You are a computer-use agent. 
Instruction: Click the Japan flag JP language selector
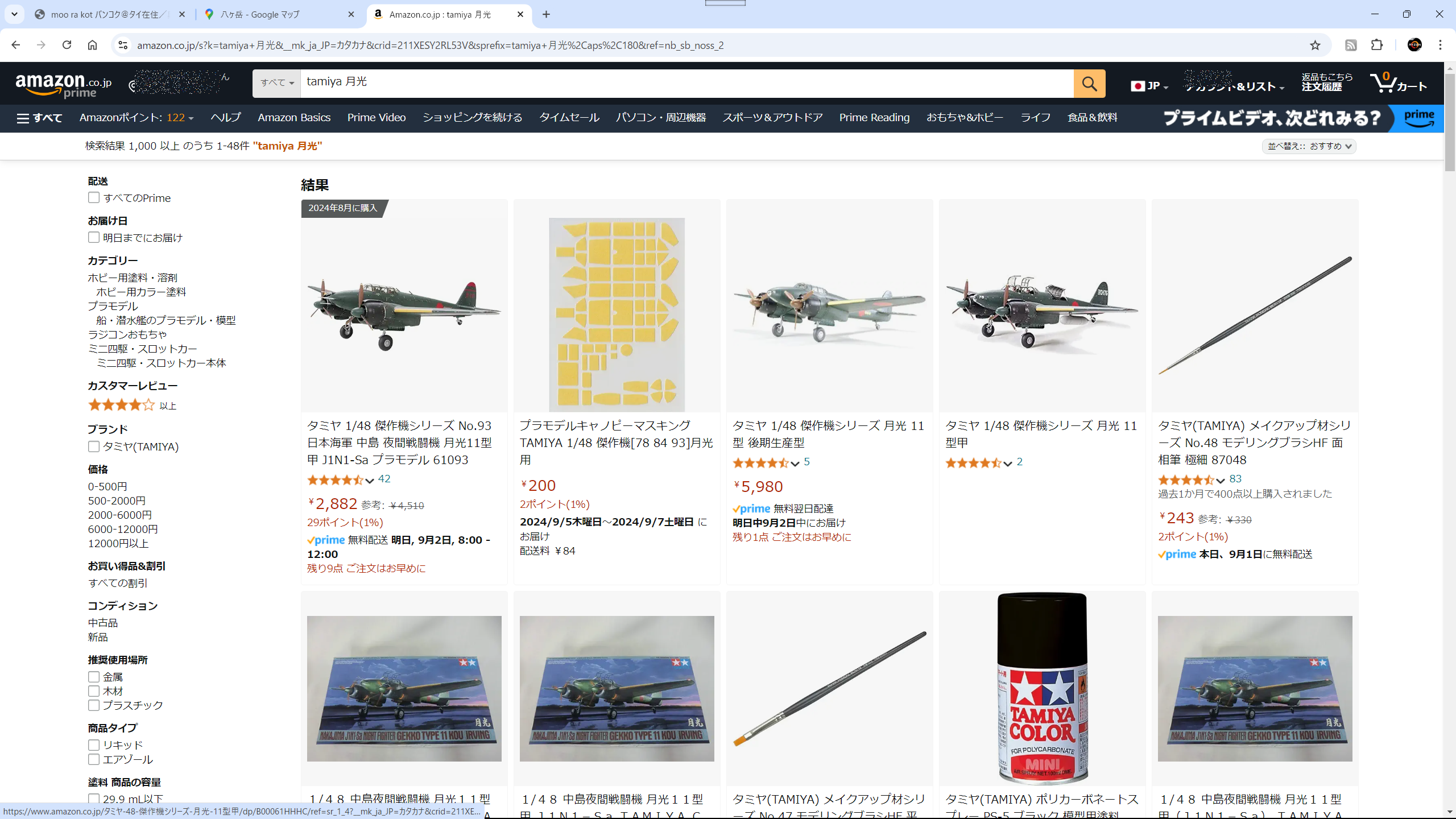click(x=1149, y=86)
